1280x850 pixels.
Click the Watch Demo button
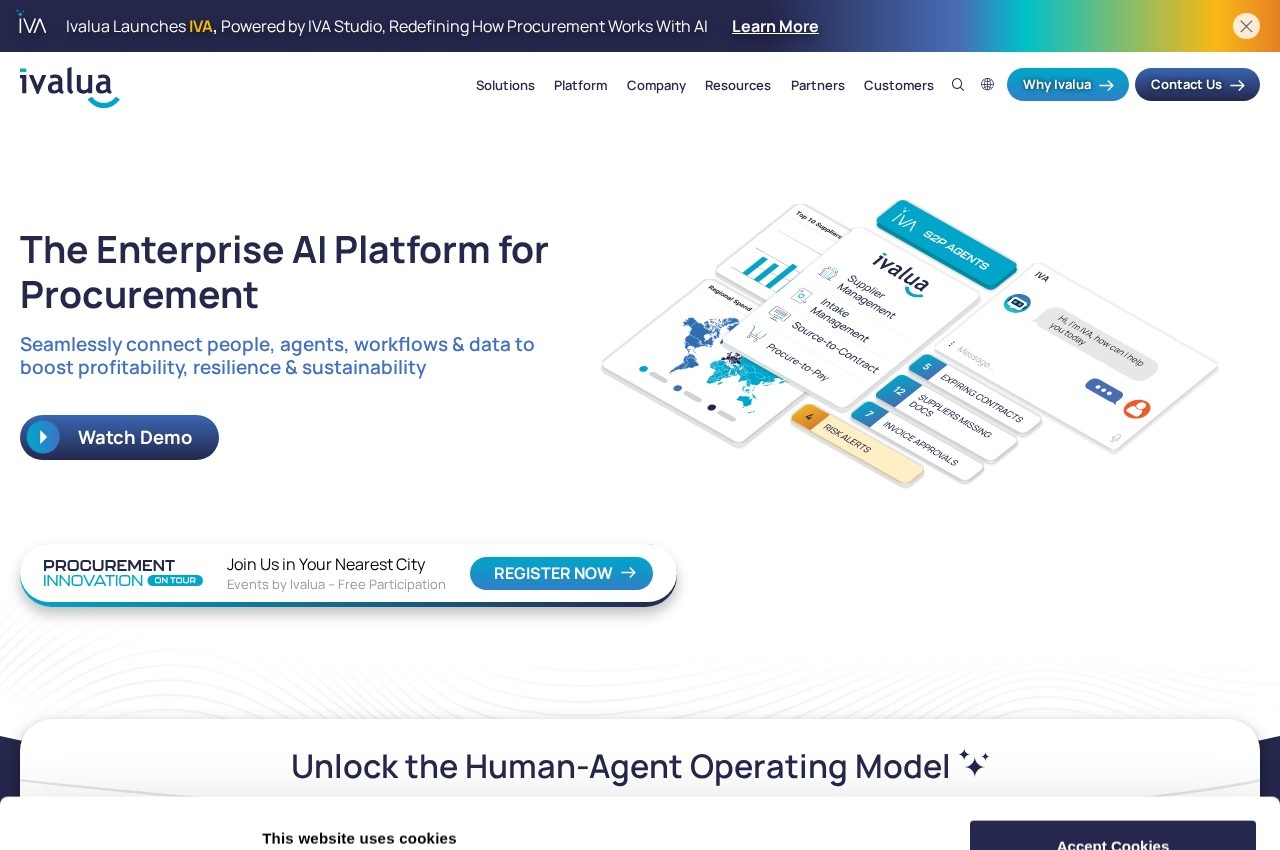[x=119, y=437]
